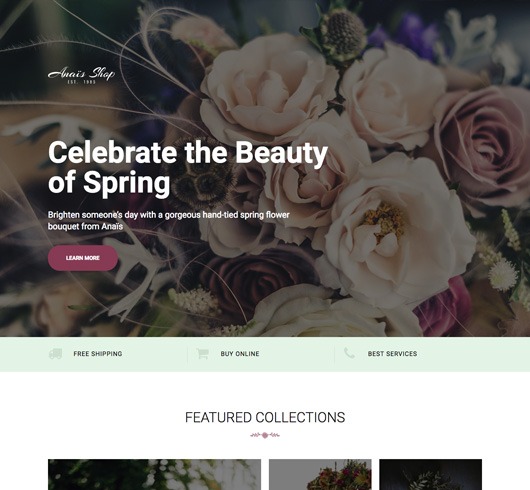
Task: Click the phone handset icon
Action: pos(349,353)
